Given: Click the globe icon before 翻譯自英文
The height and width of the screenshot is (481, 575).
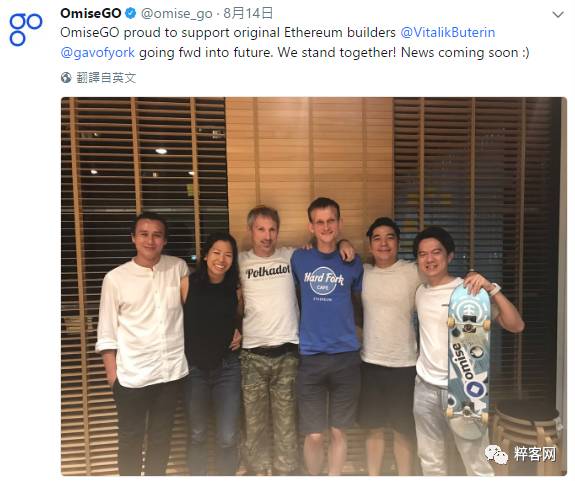Looking at the screenshot, I should [66, 78].
